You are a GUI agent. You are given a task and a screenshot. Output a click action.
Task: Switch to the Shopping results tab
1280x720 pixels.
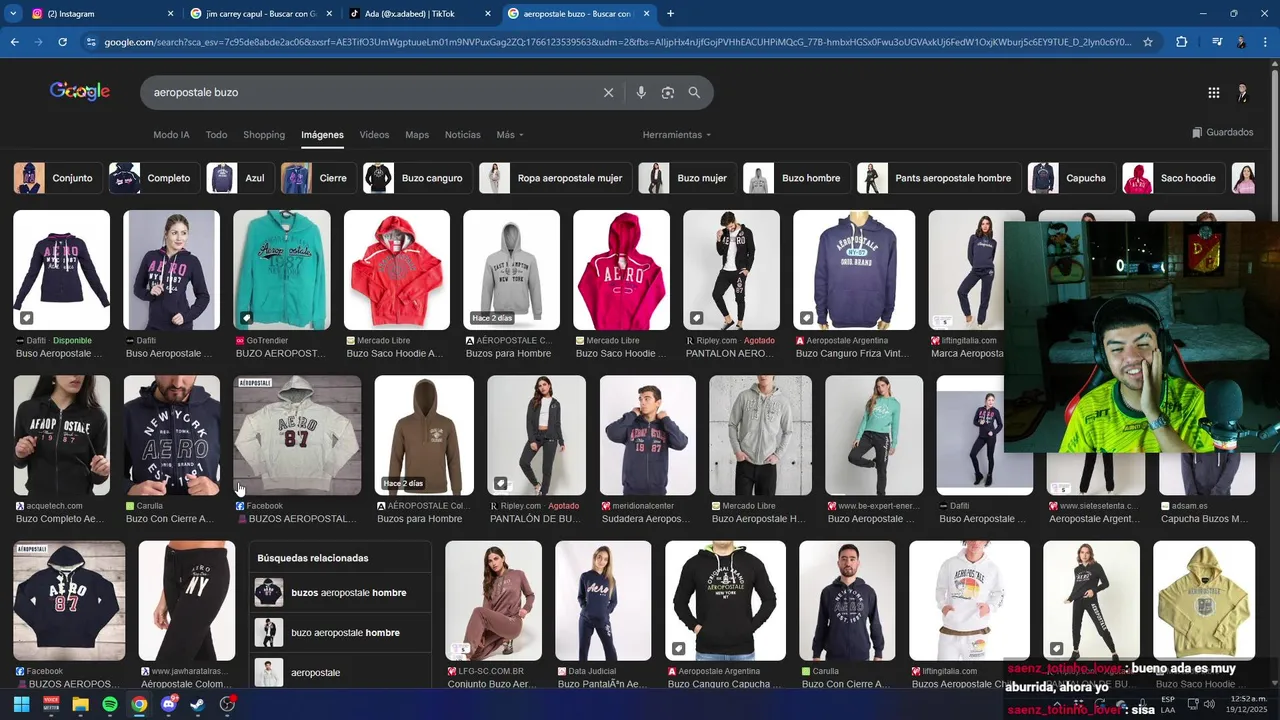[x=264, y=134]
